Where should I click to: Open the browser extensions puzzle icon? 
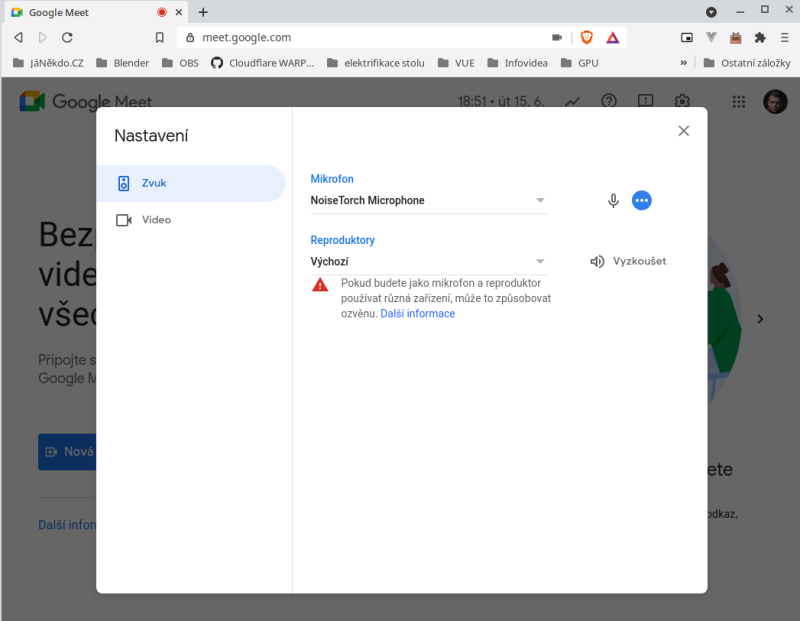click(x=758, y=36)
